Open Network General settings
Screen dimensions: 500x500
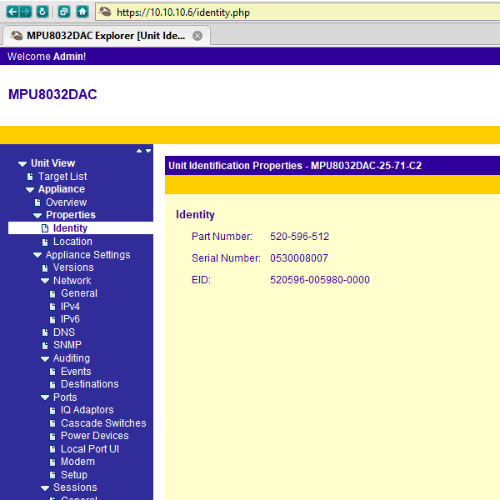(79, 293)
